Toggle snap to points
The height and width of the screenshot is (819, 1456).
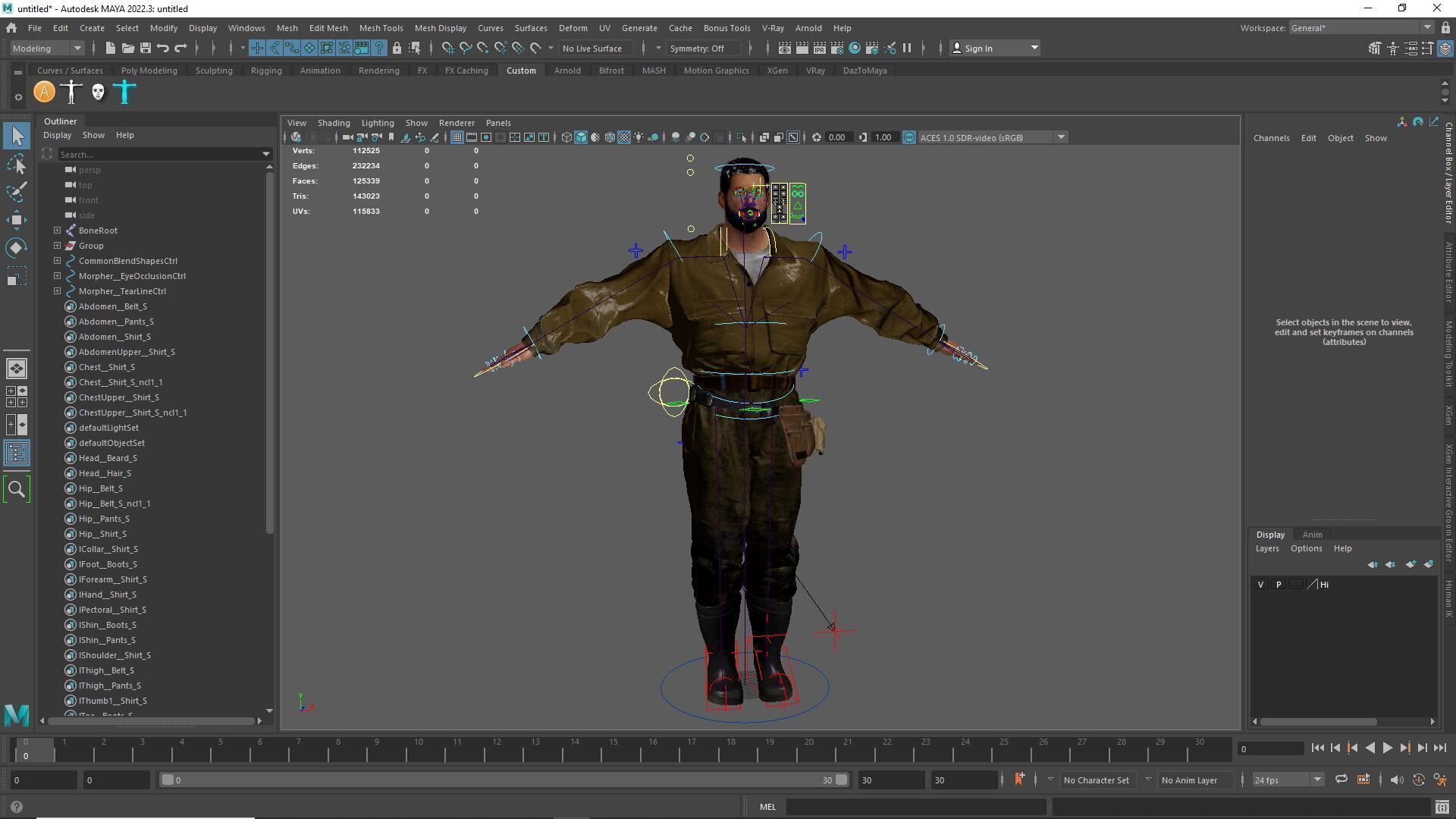click(483, 49)
